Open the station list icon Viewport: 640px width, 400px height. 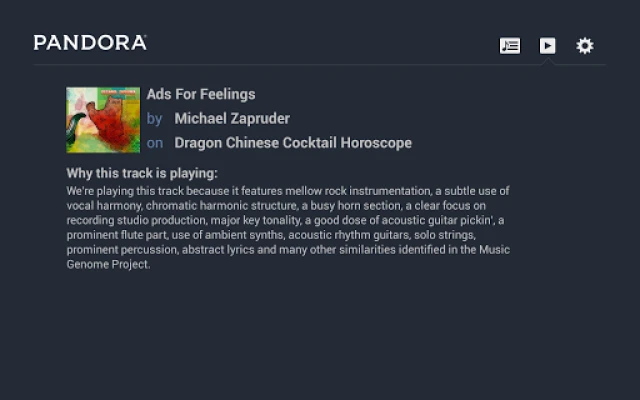click(510, 45)
